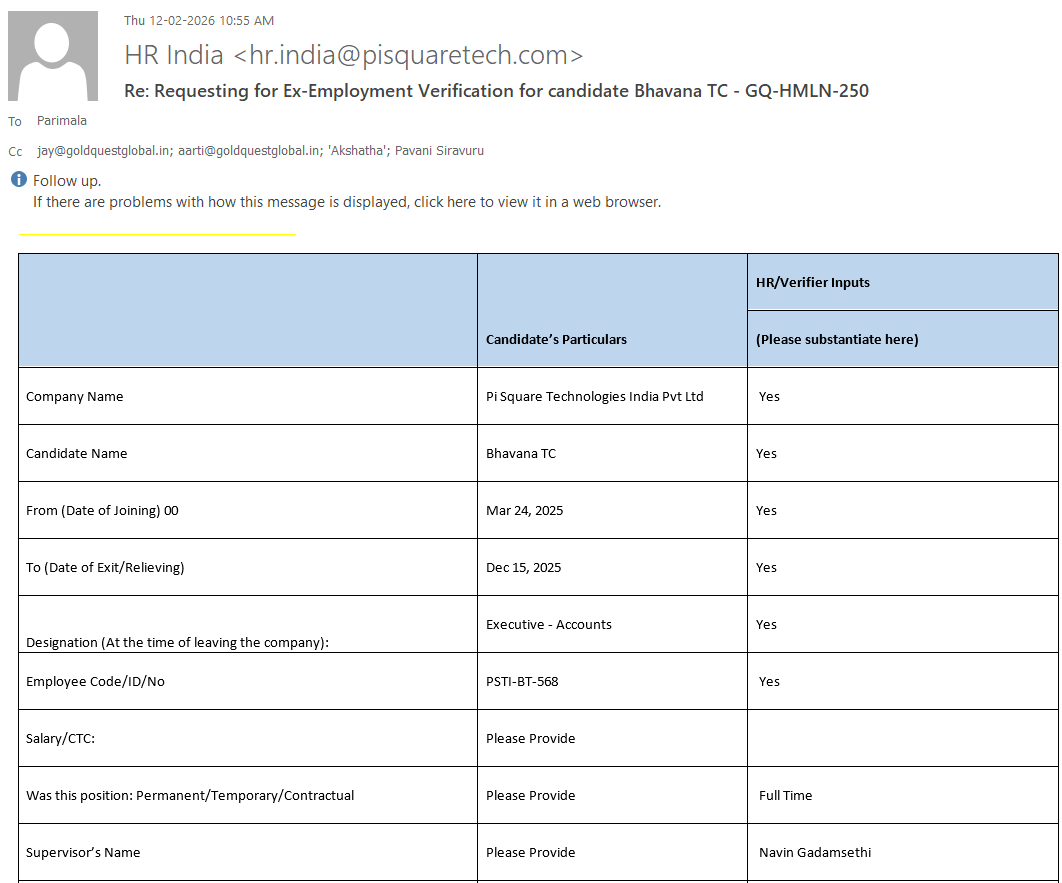
Task: Click the Pi Square Technologies India Pvt Ltd cell
Action: [x=595, y=396]
